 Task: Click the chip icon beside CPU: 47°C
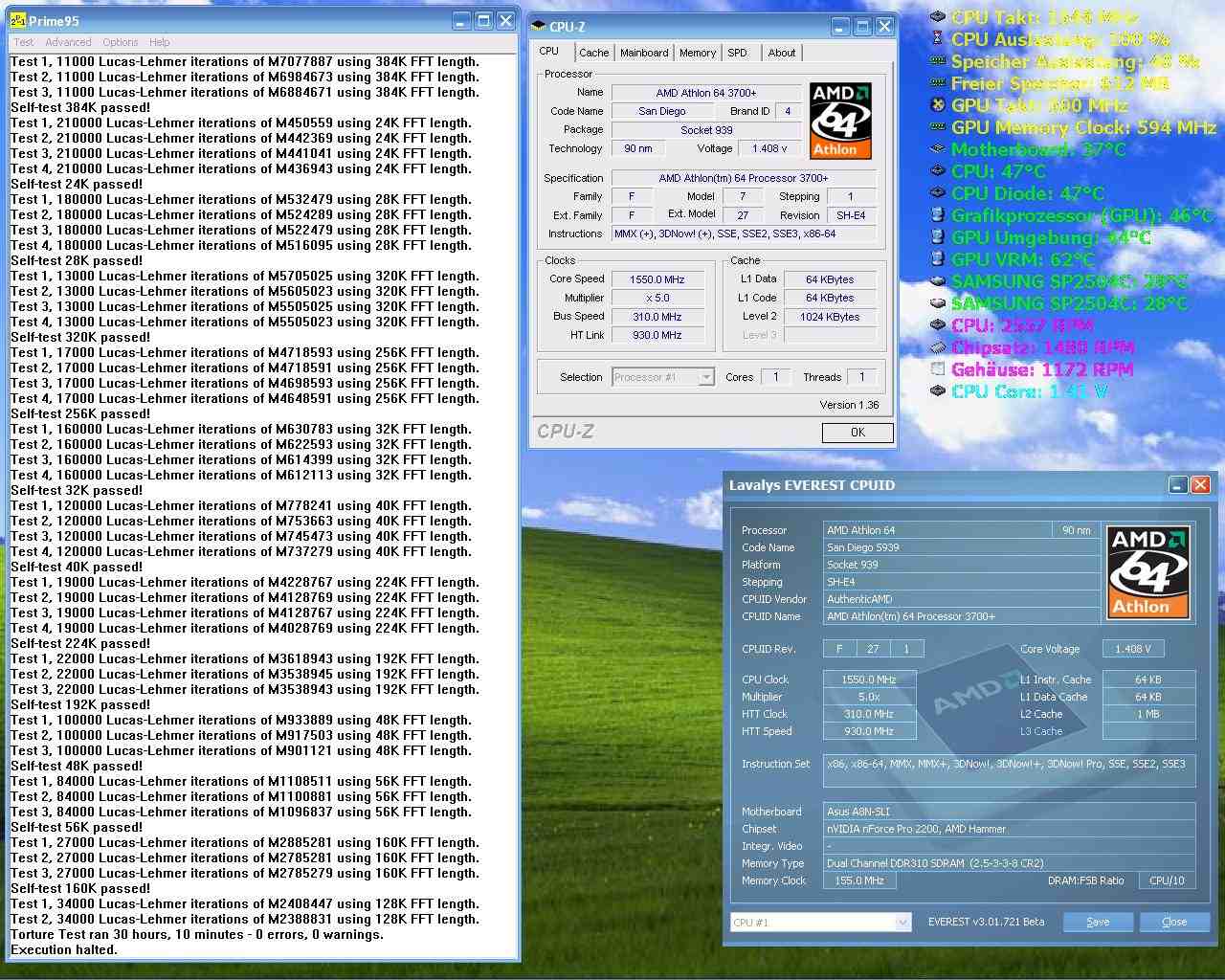(938, 171)
